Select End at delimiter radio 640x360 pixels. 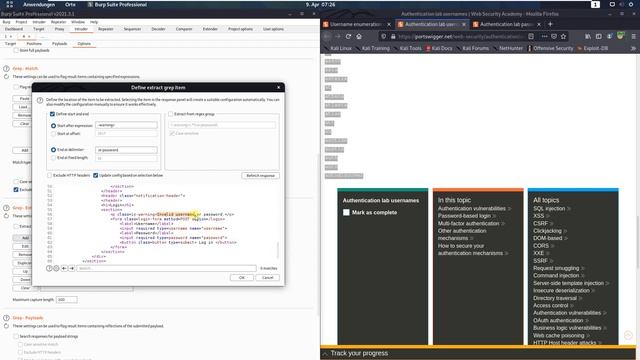[53, 150]
